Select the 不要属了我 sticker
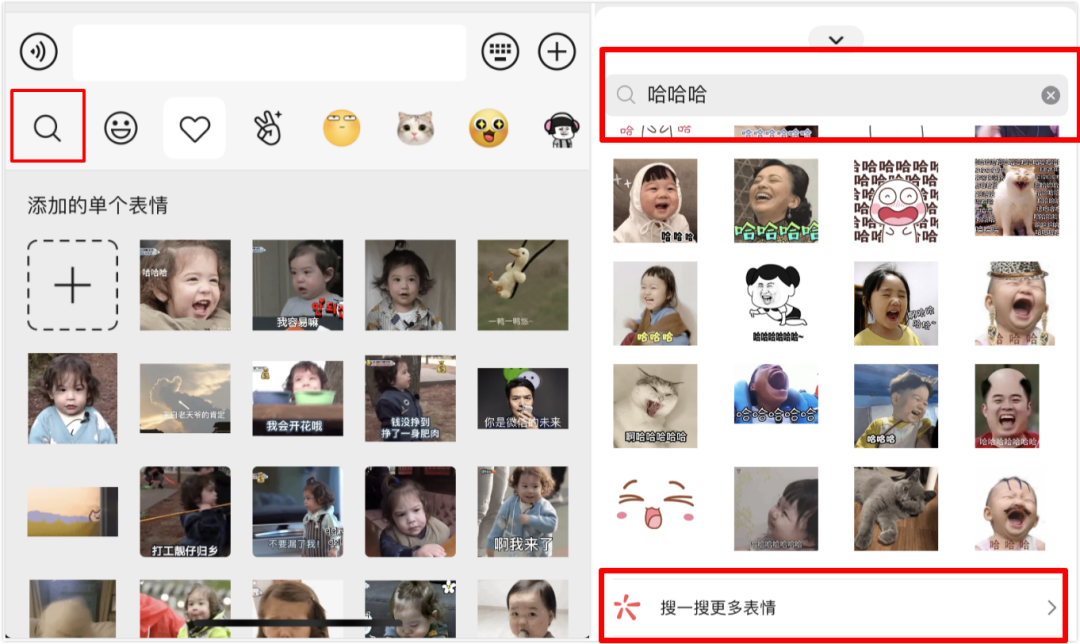Image resolution: width=1080 pixels, height=644 pixels. (x=298, y=512)
